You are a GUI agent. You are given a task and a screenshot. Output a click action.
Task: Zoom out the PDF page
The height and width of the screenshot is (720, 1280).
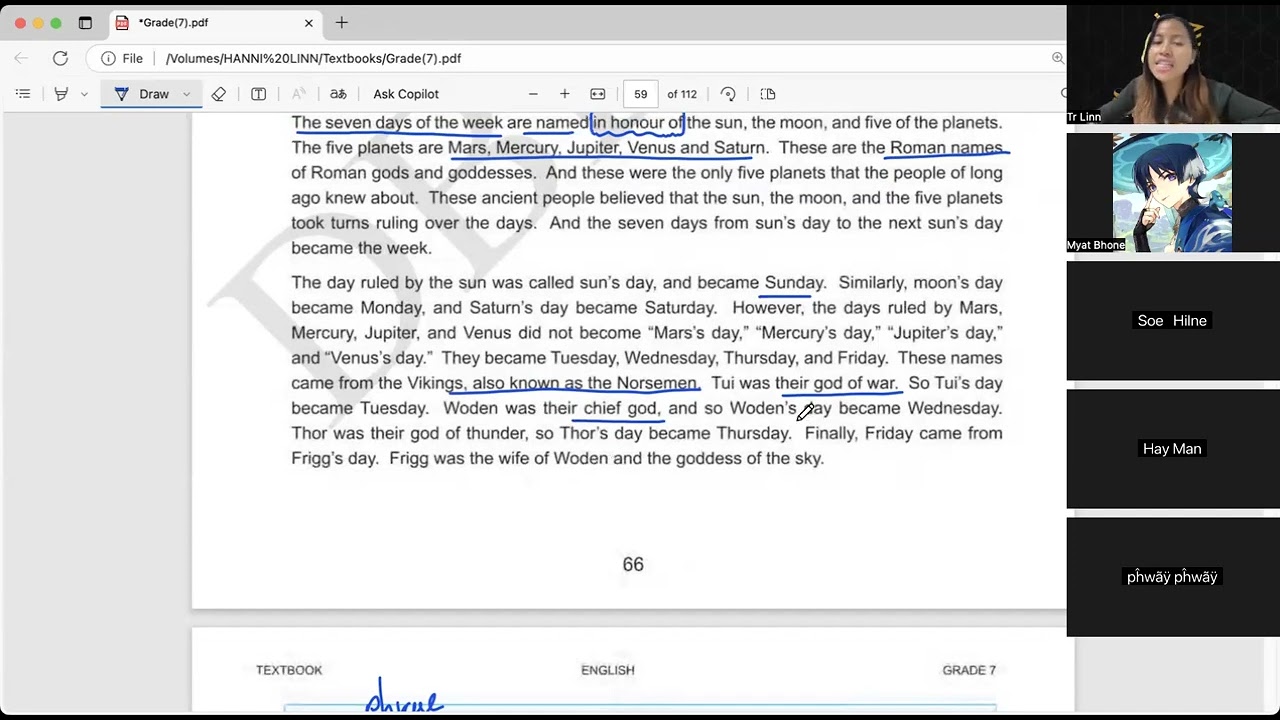pyautogui.click(x=533, y=94)
